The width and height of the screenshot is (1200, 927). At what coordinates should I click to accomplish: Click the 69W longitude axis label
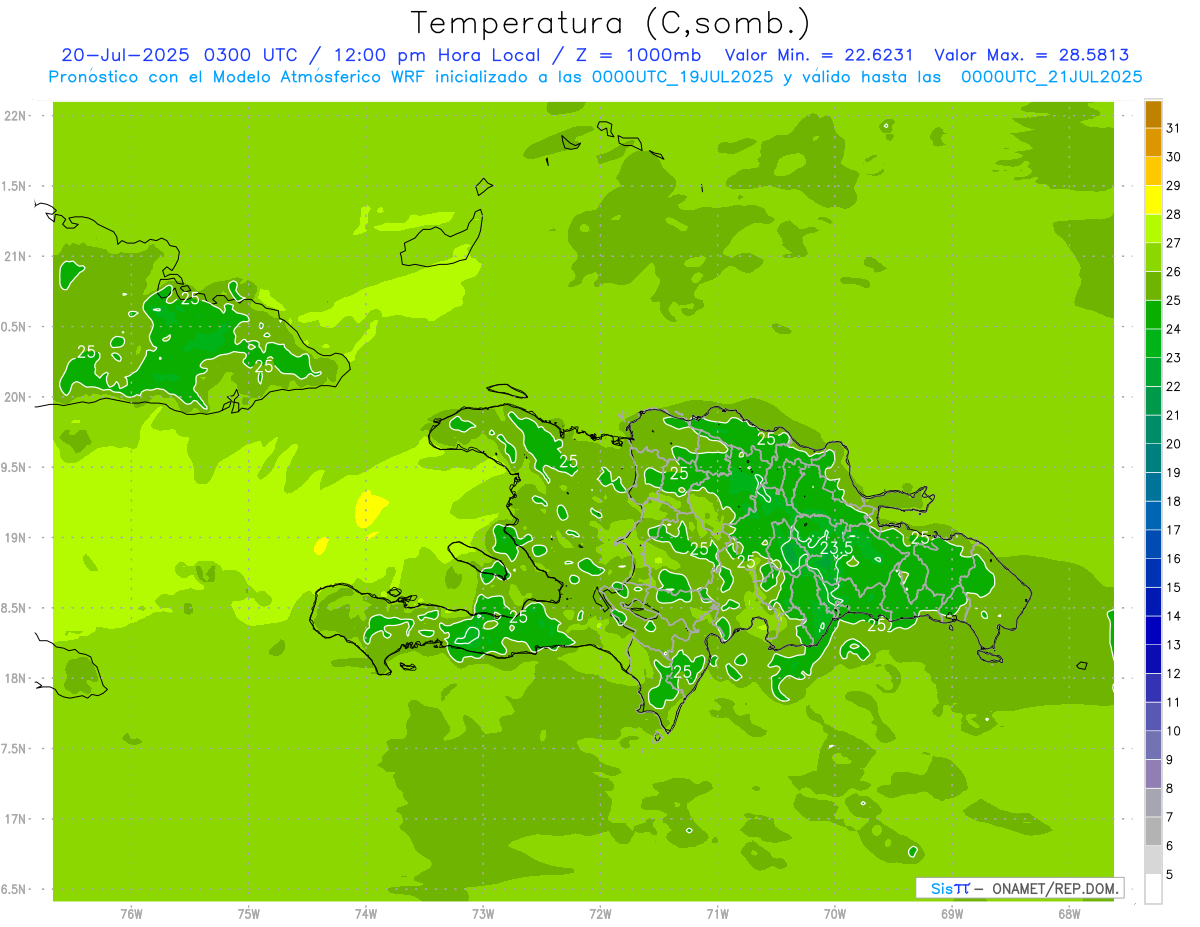pyautogui.click(x=952, y=913)
